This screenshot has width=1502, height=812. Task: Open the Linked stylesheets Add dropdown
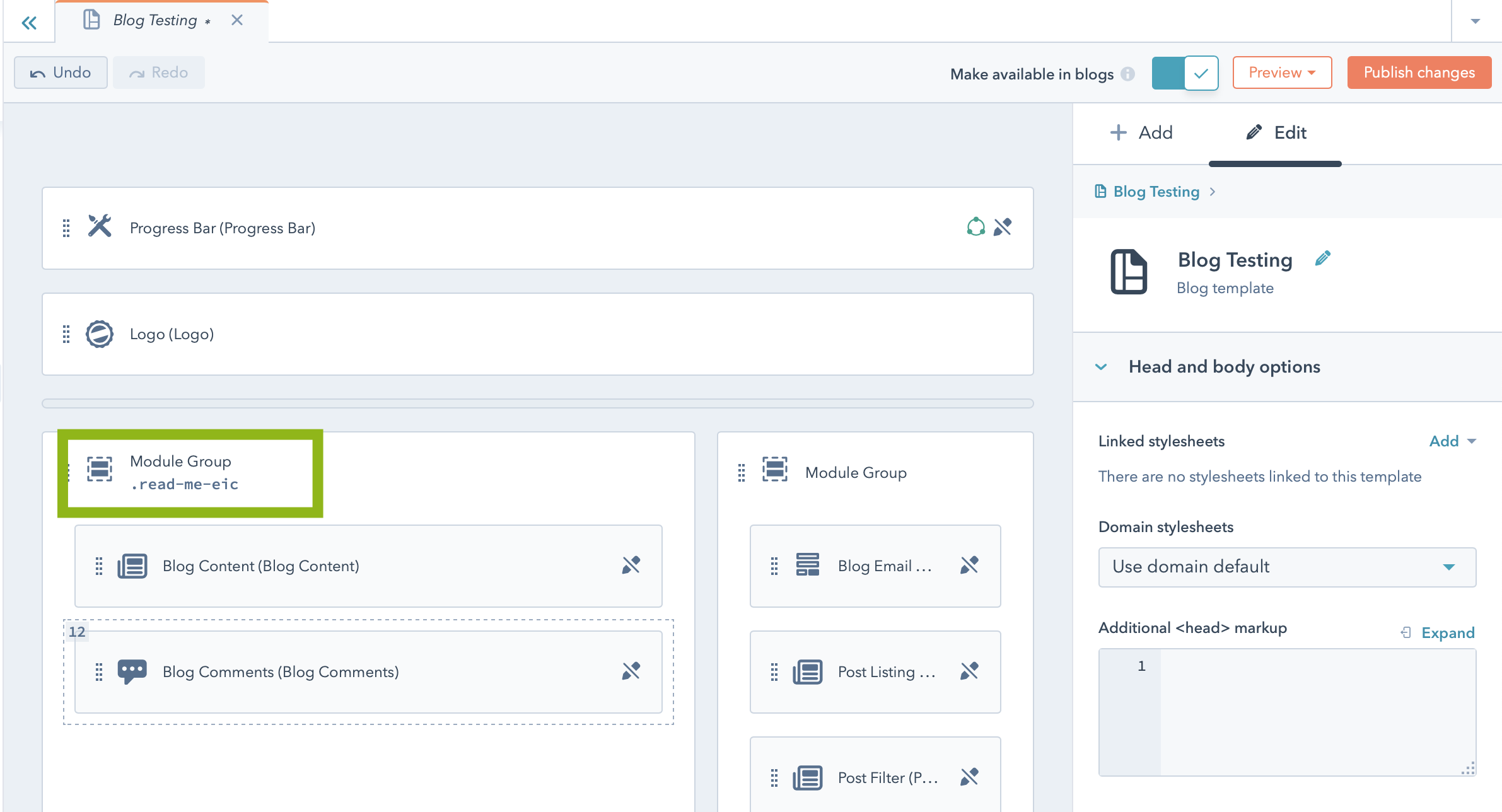(x=1452, y=441)
